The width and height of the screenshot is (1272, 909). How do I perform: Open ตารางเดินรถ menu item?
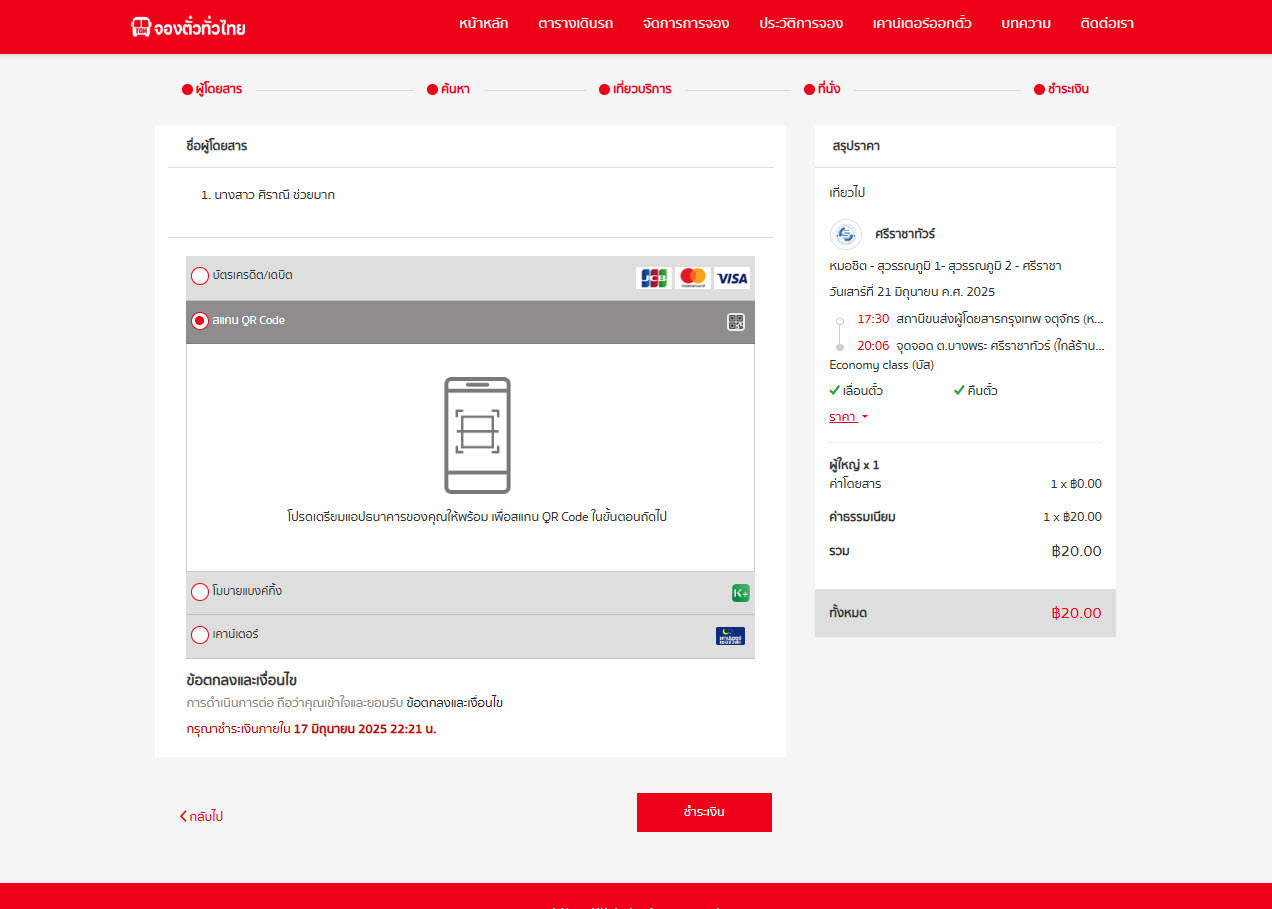click(575, 23)
